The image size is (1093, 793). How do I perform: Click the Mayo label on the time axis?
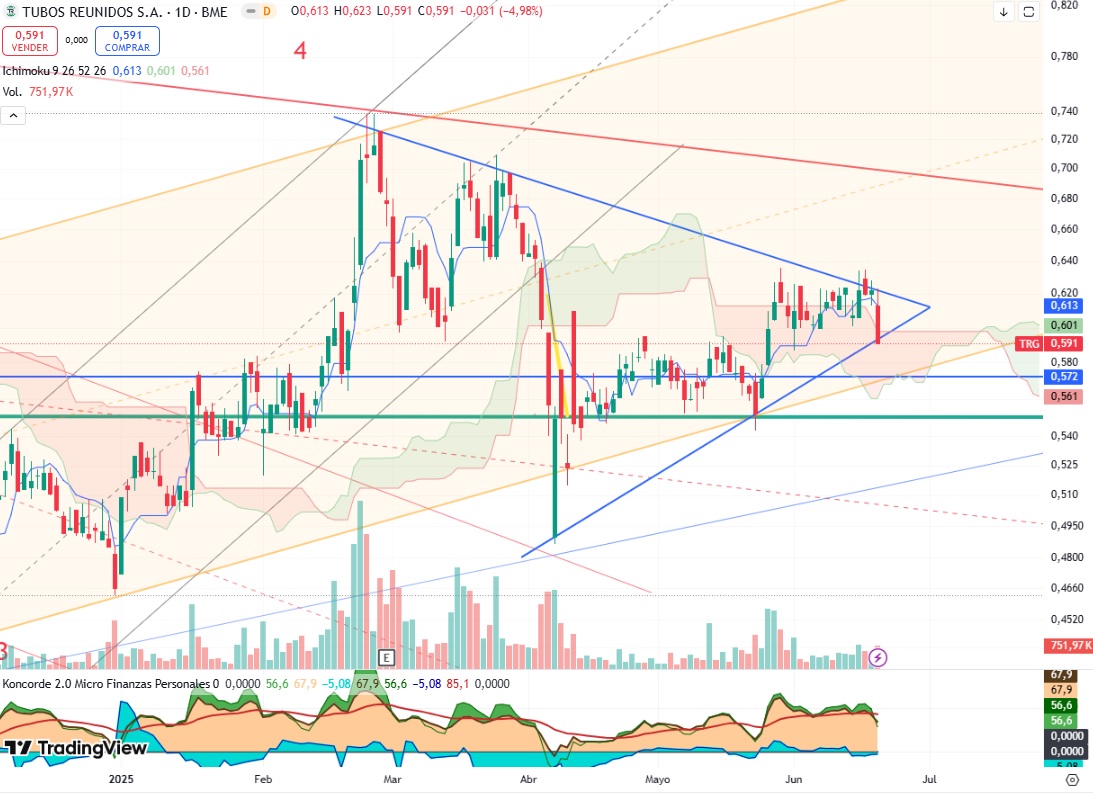tap(657, 779)
